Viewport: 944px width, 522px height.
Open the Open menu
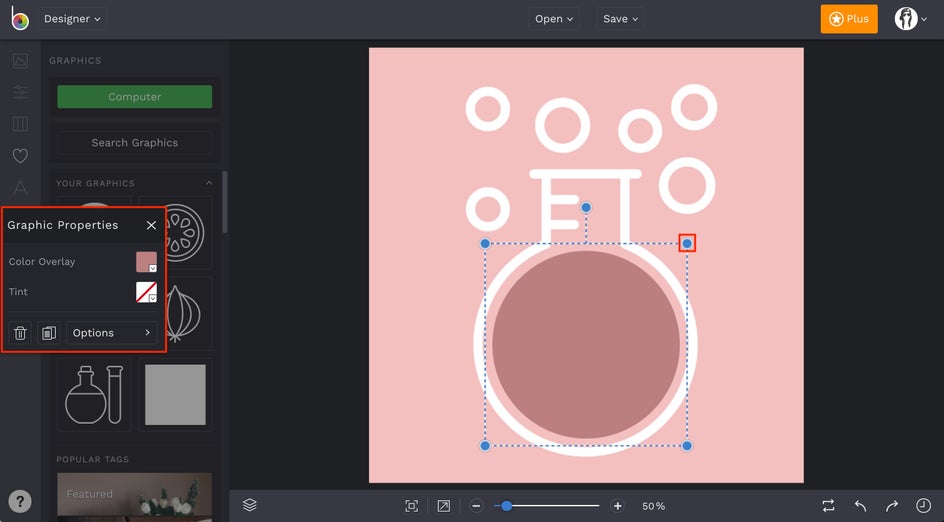click(x=554, y=19)
